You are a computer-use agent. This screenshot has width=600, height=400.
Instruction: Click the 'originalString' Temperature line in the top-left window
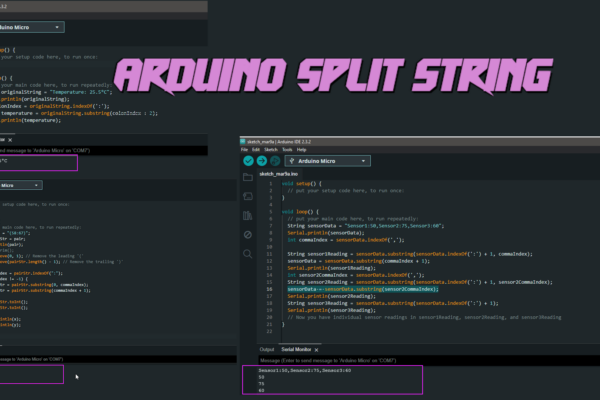[x=56, y=92]
